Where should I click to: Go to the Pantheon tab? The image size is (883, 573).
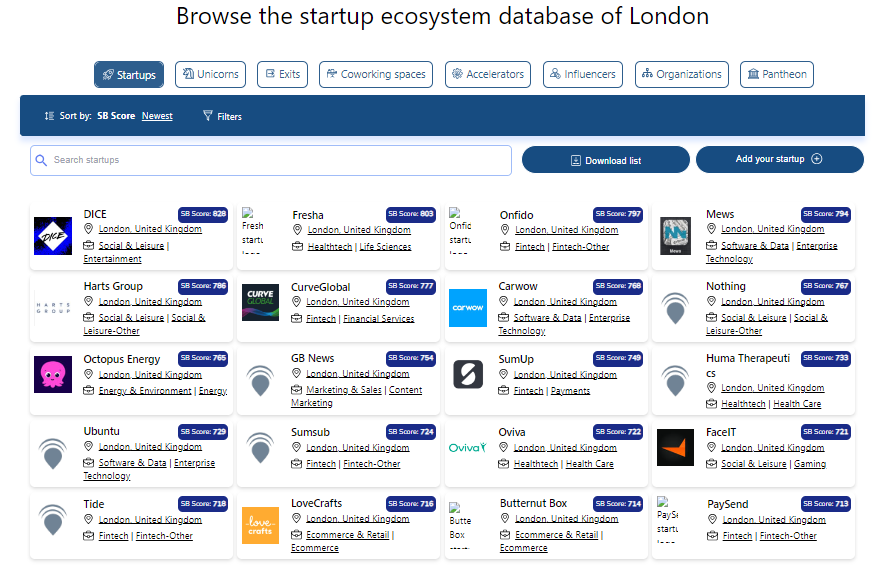coord(776,74)
